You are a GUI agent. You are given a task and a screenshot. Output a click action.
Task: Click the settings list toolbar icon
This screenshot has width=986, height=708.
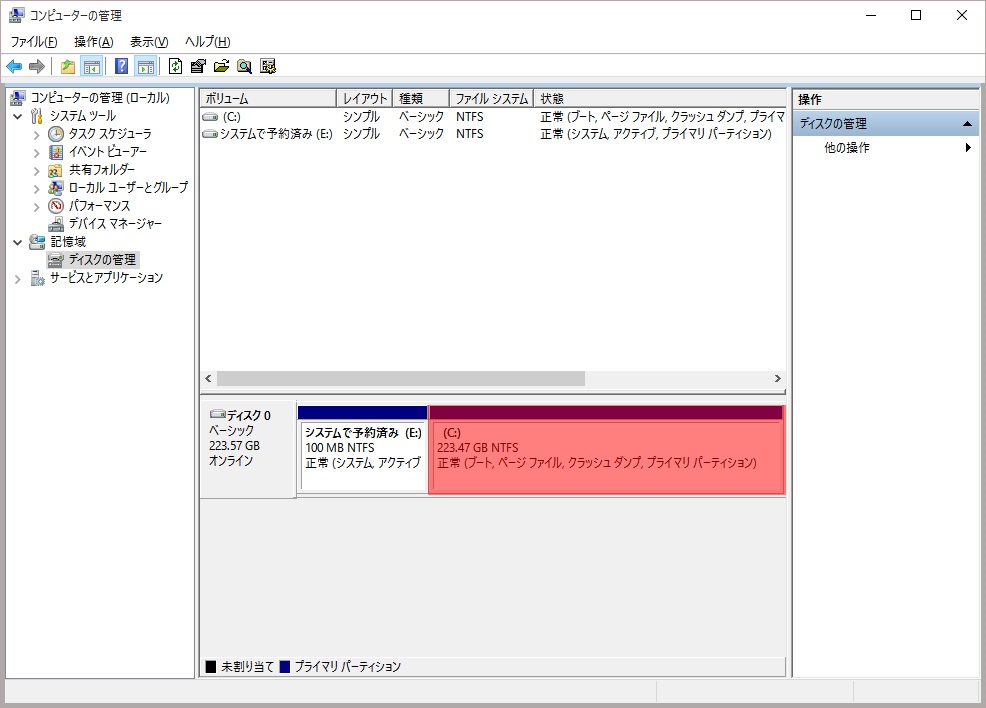(268, 66)
